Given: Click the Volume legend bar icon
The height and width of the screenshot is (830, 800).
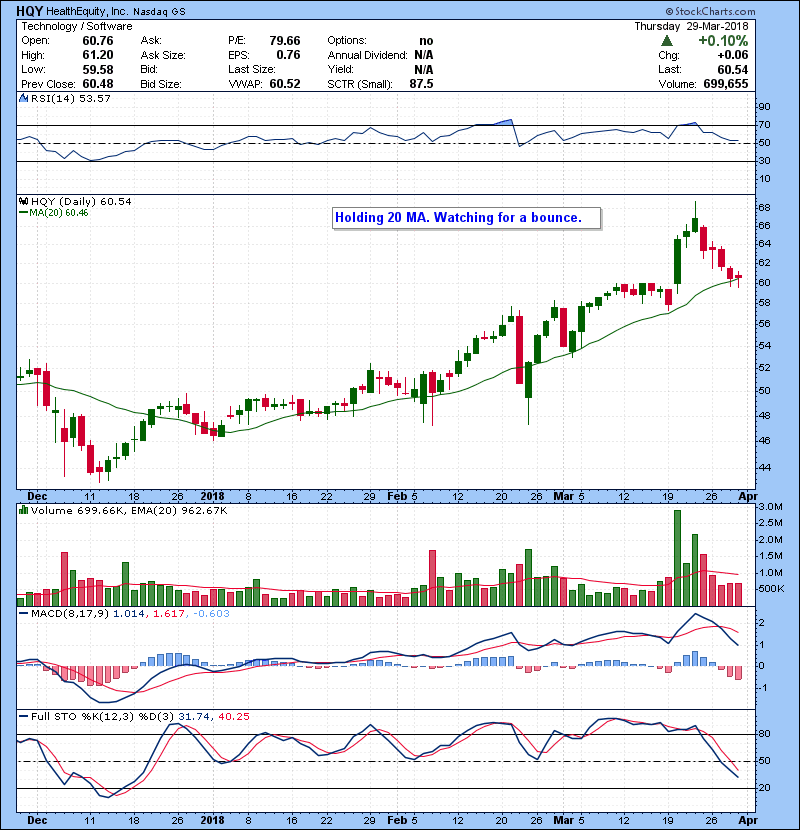Looking at the screenshot, I should tap(22, 511).
